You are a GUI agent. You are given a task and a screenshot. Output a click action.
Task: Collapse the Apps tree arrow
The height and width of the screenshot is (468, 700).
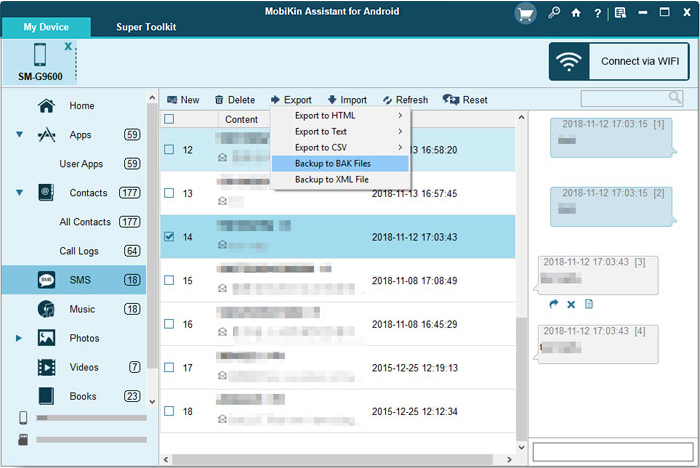pyautogui.click(x=20, y=134)
